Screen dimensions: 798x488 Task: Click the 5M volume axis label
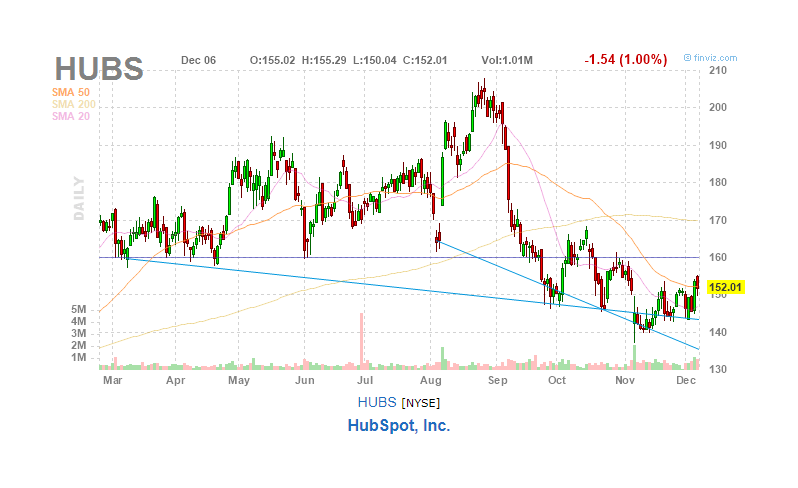pos(79,310)
